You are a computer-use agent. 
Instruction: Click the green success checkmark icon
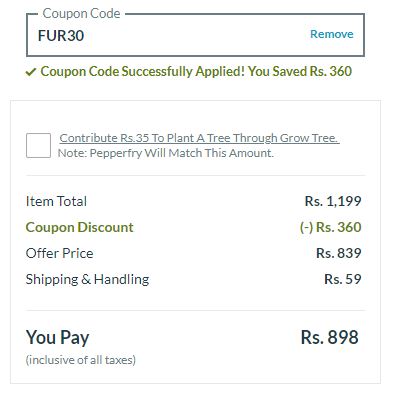pyautogui.click(x=31, y=72)
